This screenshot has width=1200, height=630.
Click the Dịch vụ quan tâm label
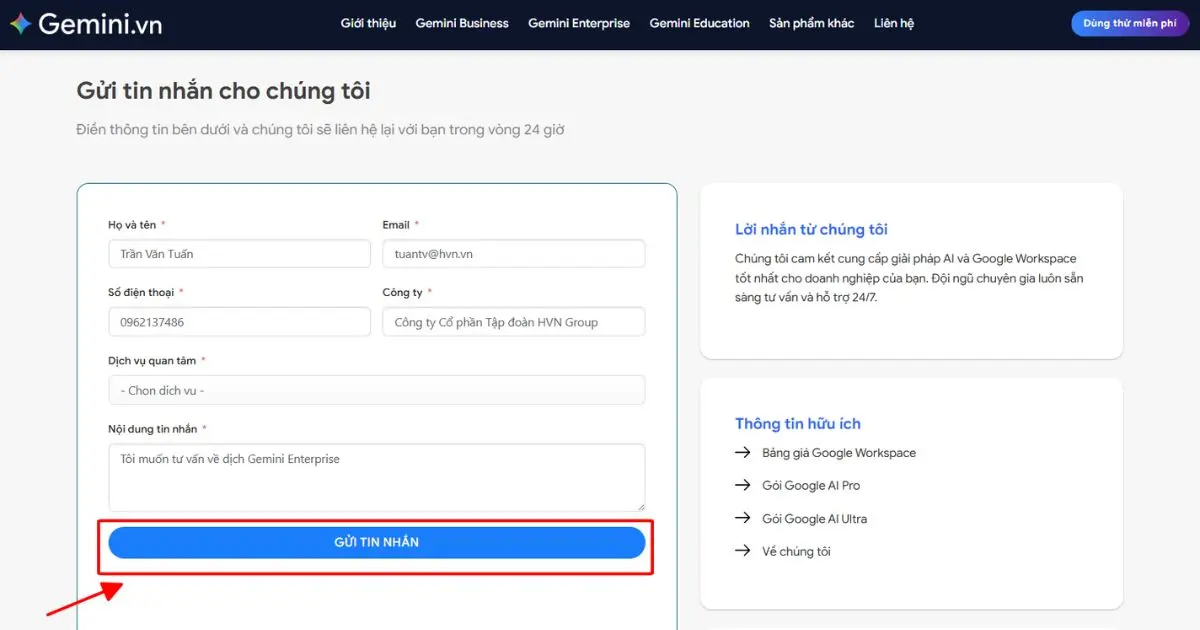point(152,360)
